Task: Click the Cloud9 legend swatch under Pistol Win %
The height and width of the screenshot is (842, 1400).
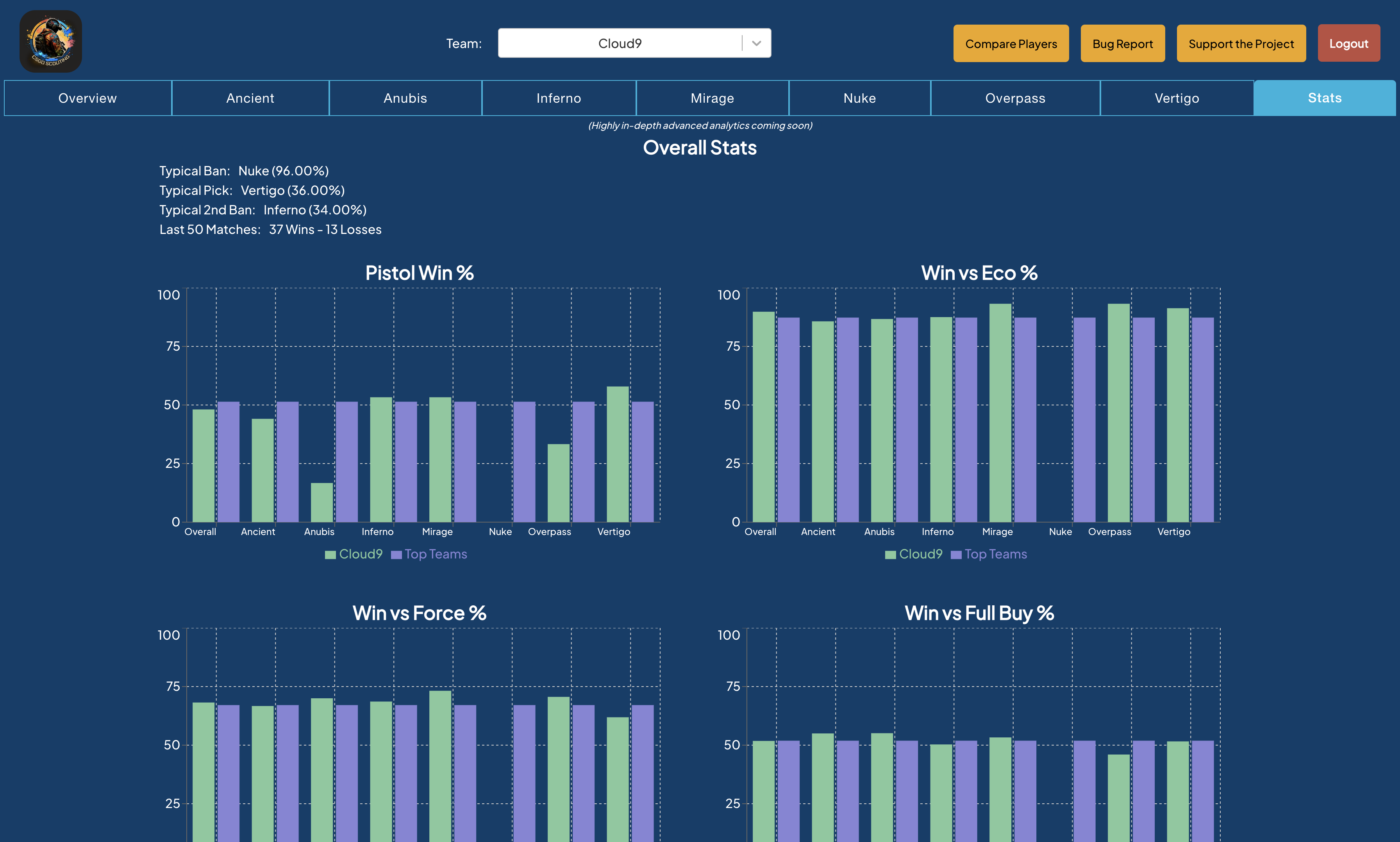Action: coord(330,555)
